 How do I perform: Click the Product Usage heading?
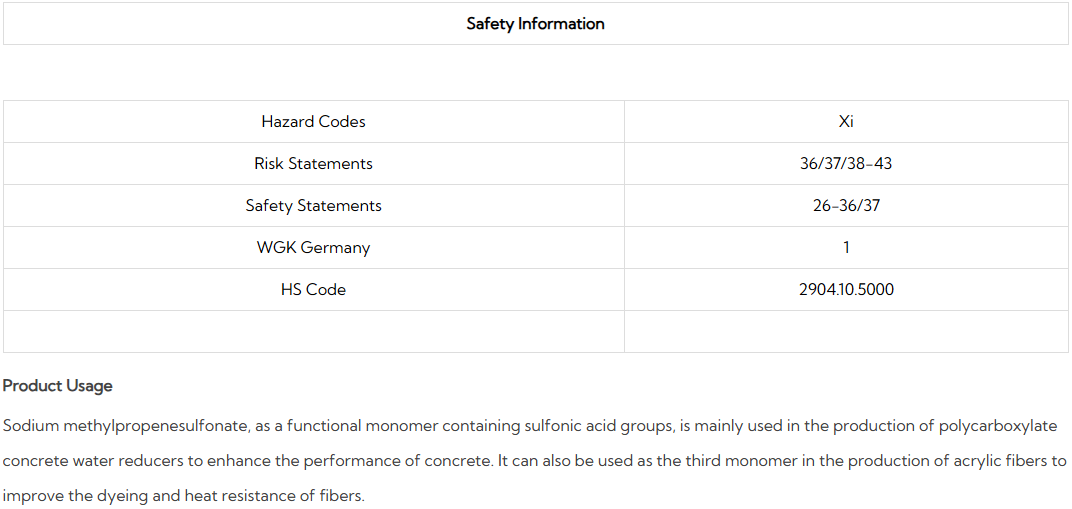[58, 386]
